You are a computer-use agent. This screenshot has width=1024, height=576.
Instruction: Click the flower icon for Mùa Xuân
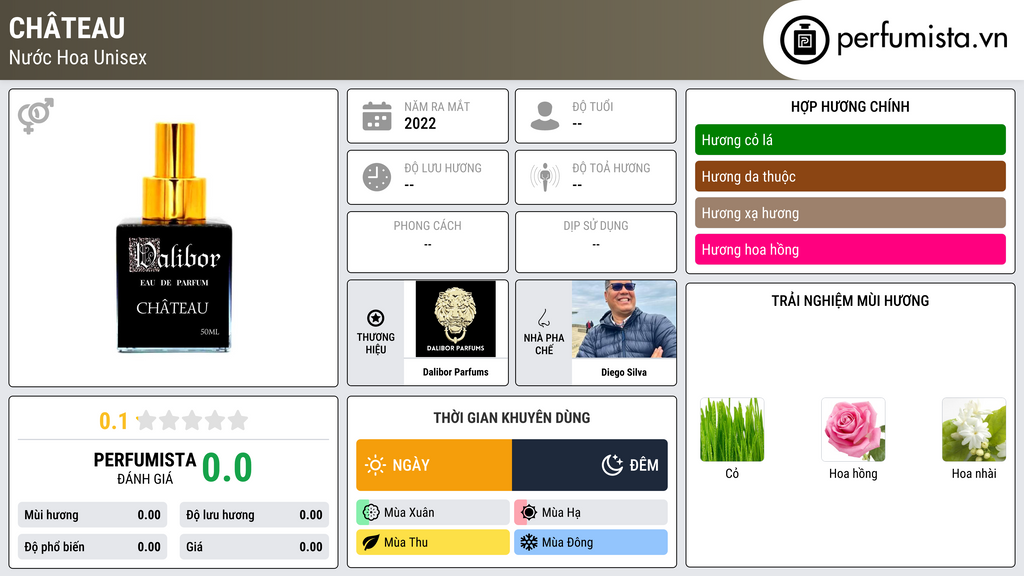click(x=371, y=513)
